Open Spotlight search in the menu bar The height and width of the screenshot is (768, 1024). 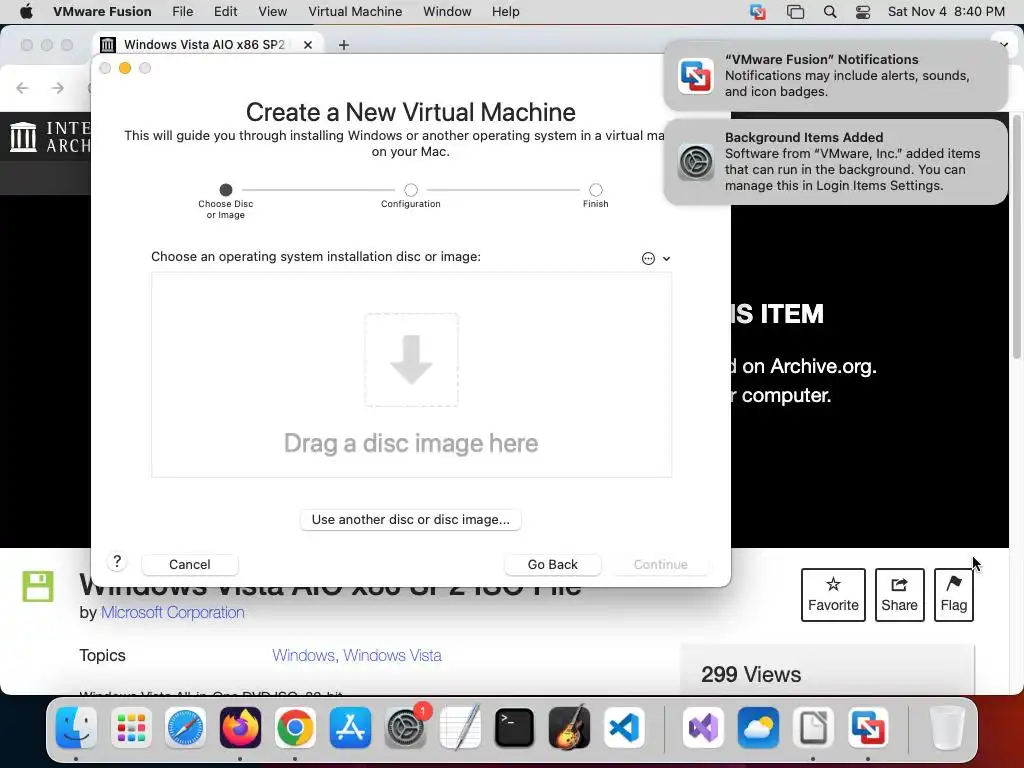tap(830, 12)
